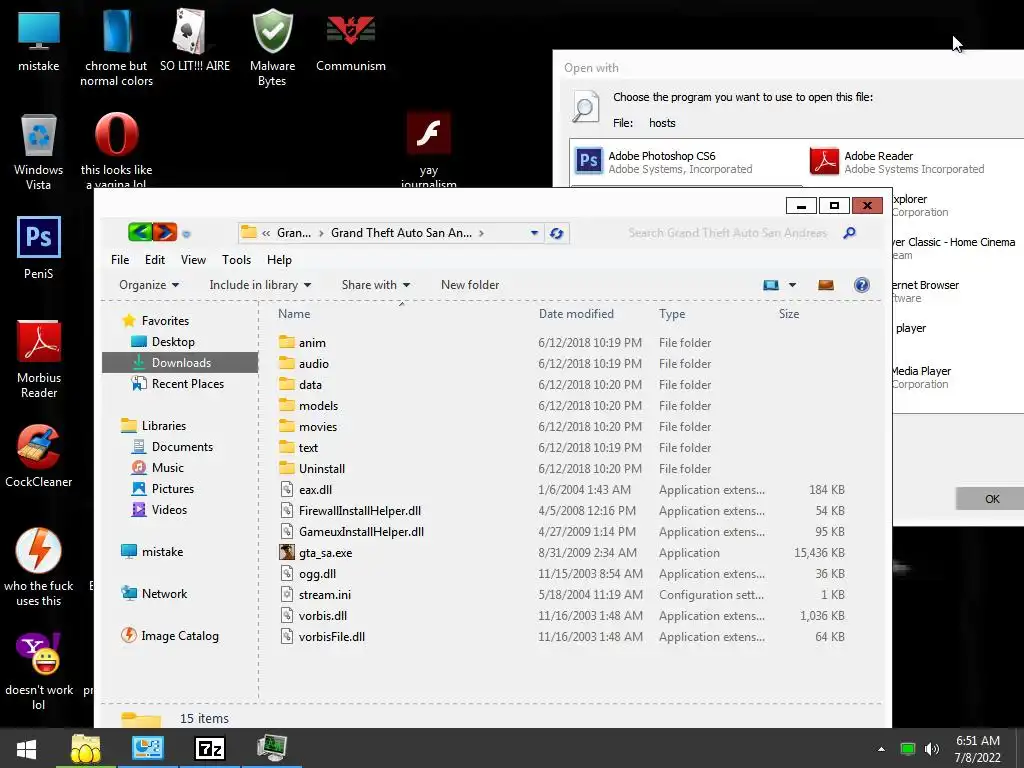
Task: Sort by the Date modified column header
Action: pos(576,314)
